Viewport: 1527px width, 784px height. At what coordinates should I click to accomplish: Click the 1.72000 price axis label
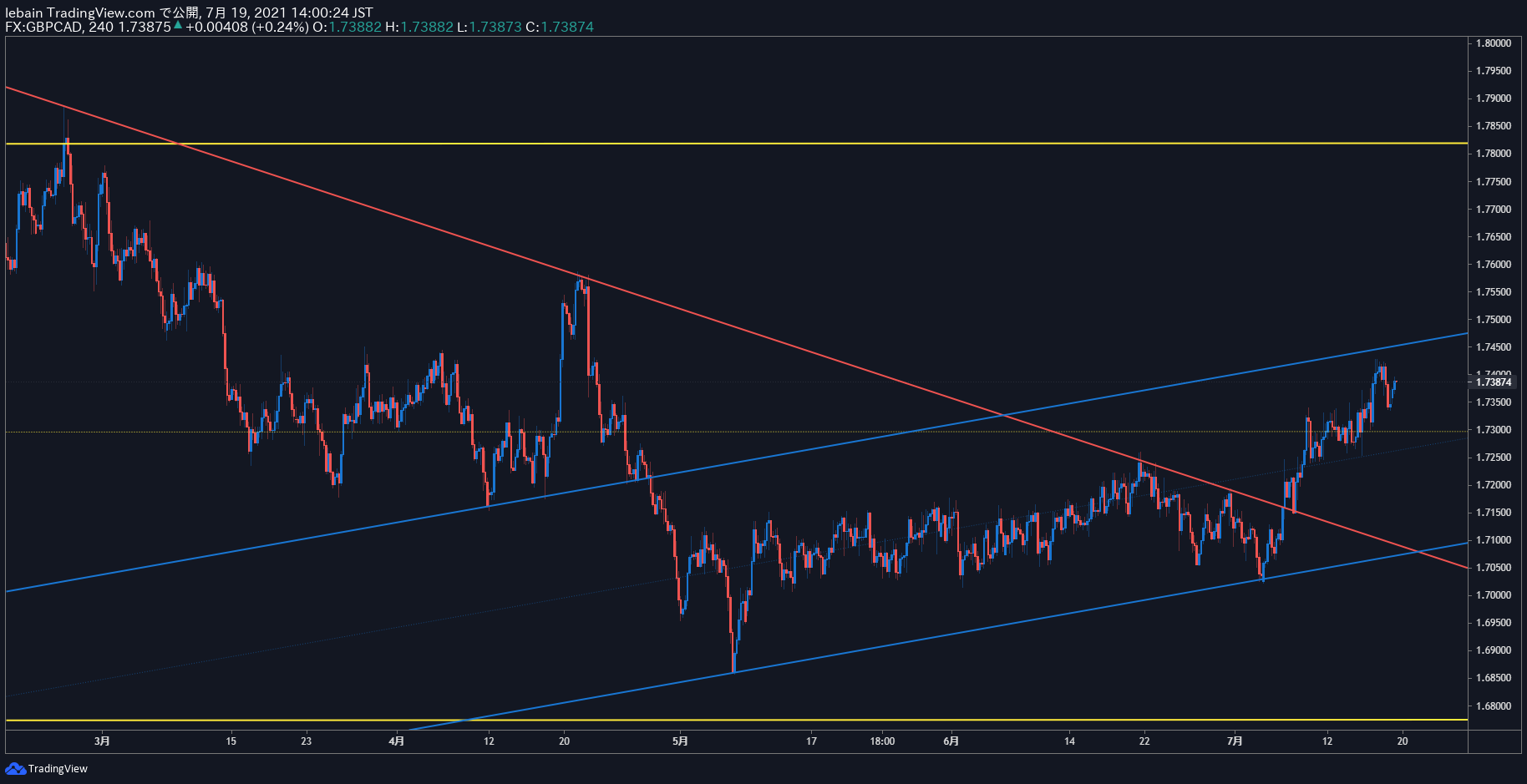[1494, 485]
